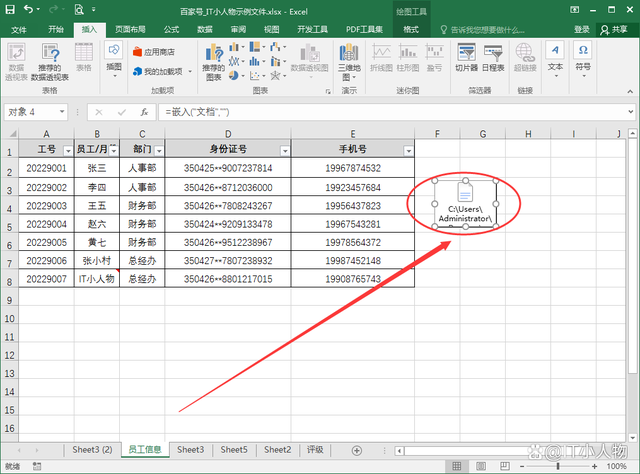The height and width of the screenshot is (474, 640).
Task: Open the Illustrations (插图) group
Action: click(x=114, y=60)
